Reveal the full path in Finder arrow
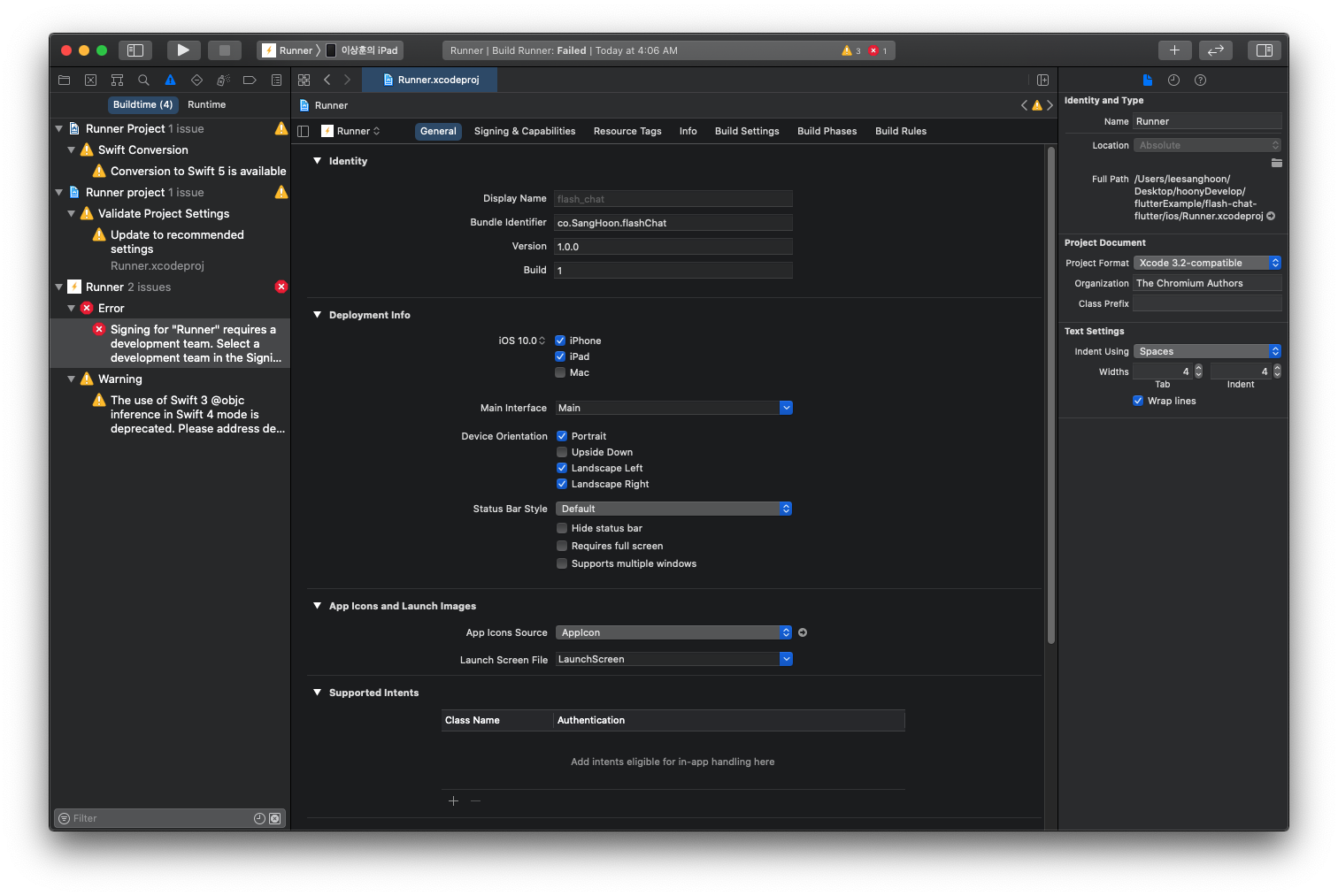The width and height of the screenshot is (1338, 896). click(x=1271, y=216)
